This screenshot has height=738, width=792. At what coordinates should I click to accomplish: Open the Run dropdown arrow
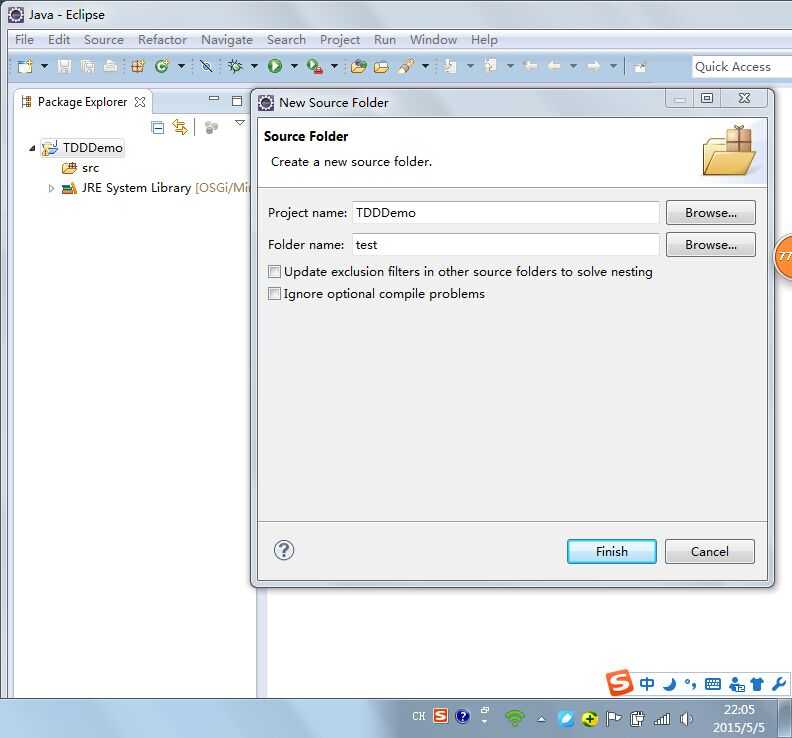click(x=294, y=66)
